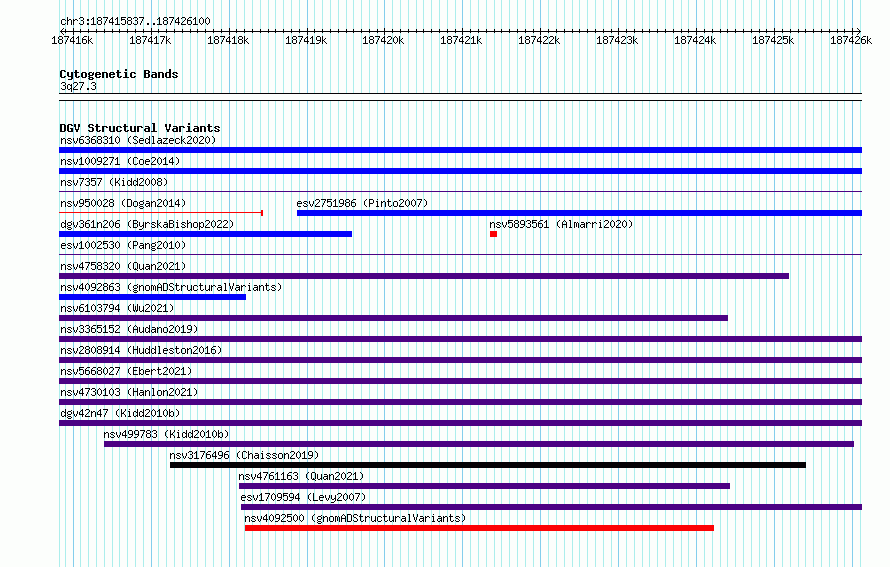Select the purple bar under nsv4761163

[484, 486]
